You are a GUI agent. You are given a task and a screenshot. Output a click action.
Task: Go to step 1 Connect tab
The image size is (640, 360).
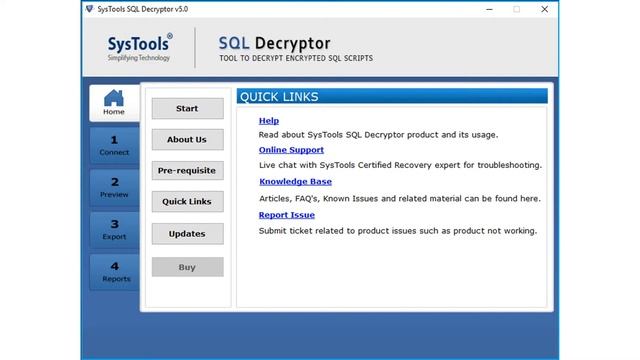click(x=114, y=145)
